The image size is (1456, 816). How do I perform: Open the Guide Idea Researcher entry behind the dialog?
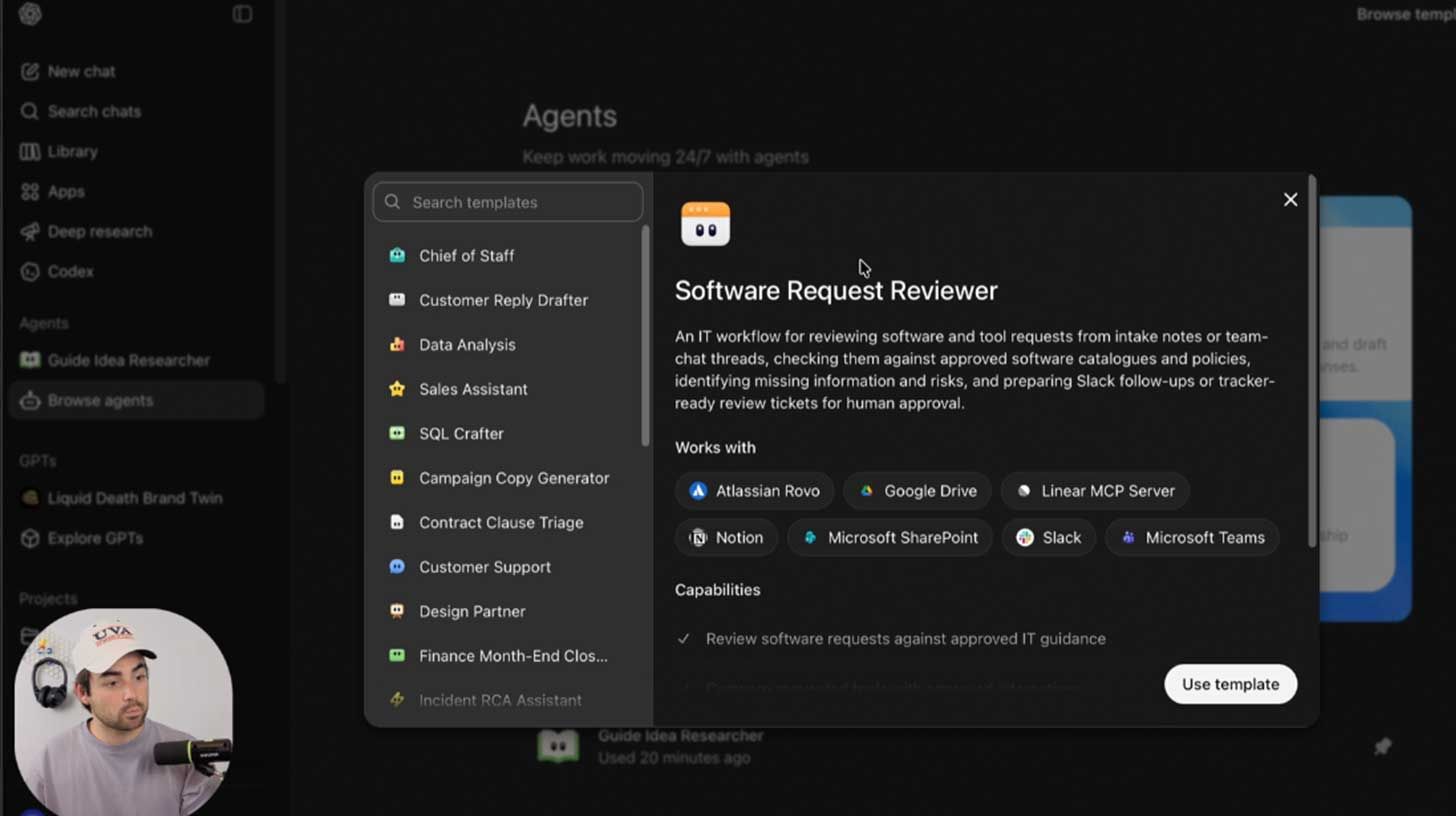[680, 746]
